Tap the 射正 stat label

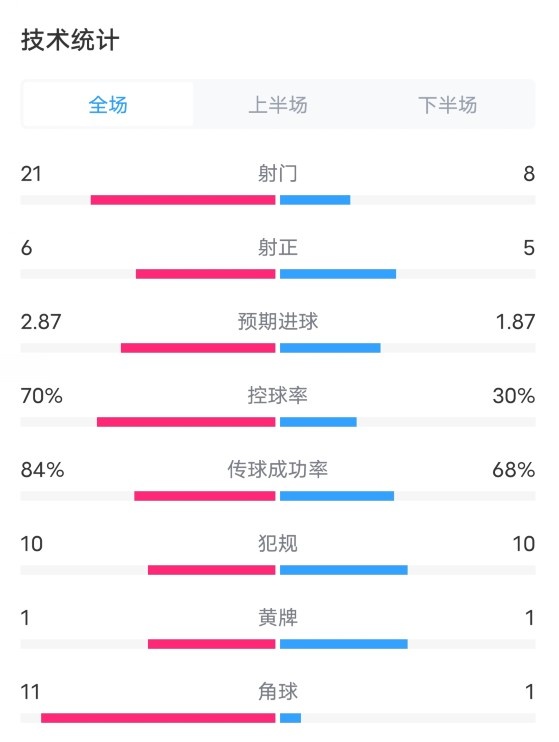point(278,247)
